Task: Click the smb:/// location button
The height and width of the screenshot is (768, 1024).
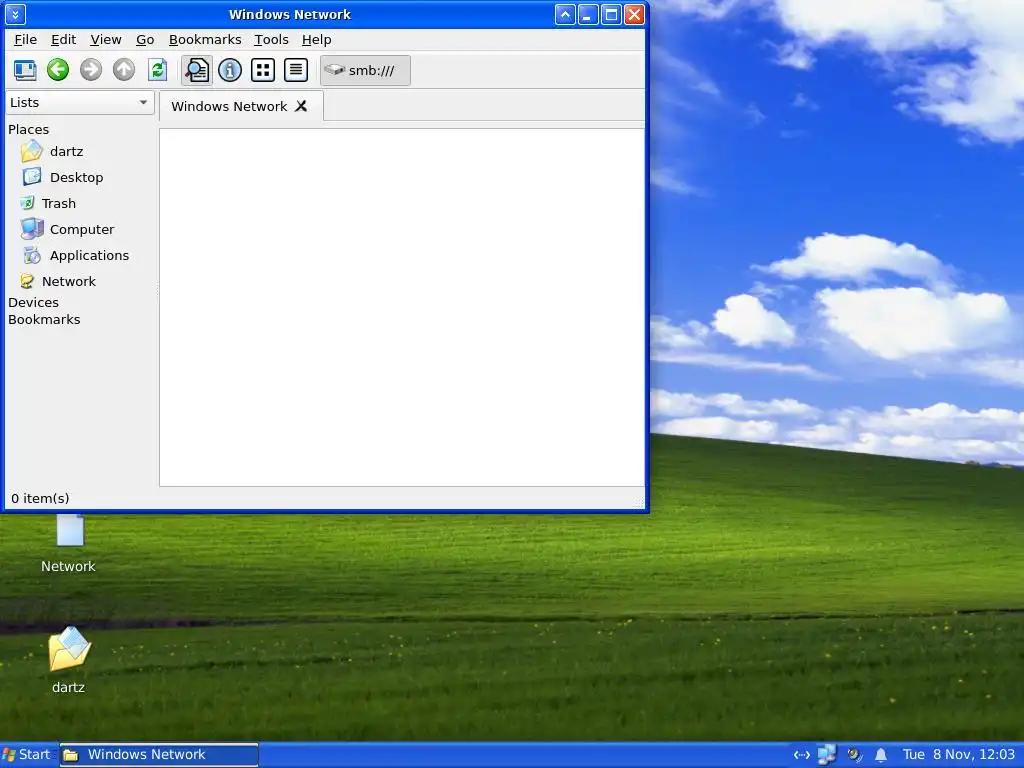Action: coord(365,71)
